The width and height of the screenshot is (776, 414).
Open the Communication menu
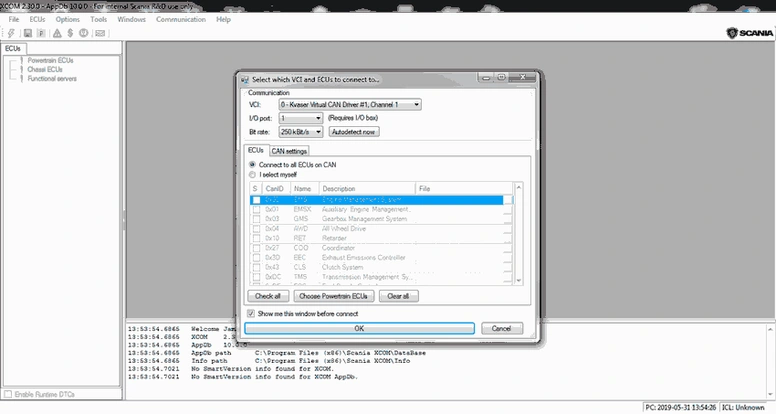[x=181, y=19]
